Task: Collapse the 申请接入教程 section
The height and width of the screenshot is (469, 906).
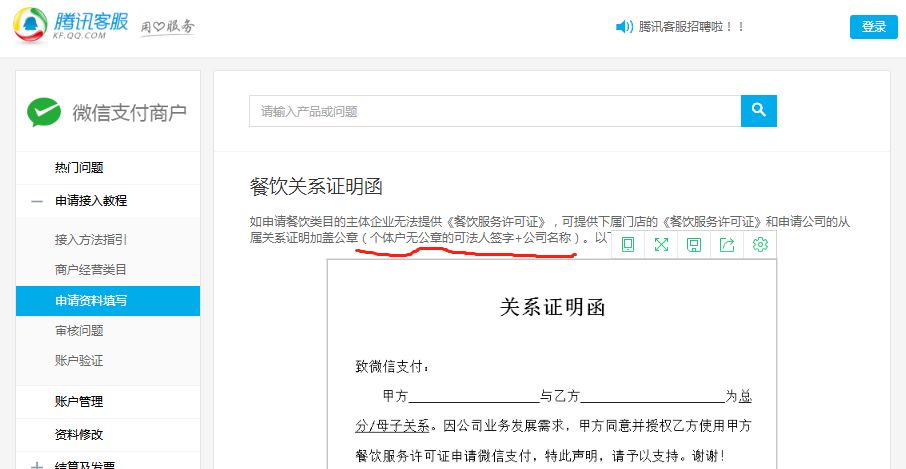Action: 37,201
